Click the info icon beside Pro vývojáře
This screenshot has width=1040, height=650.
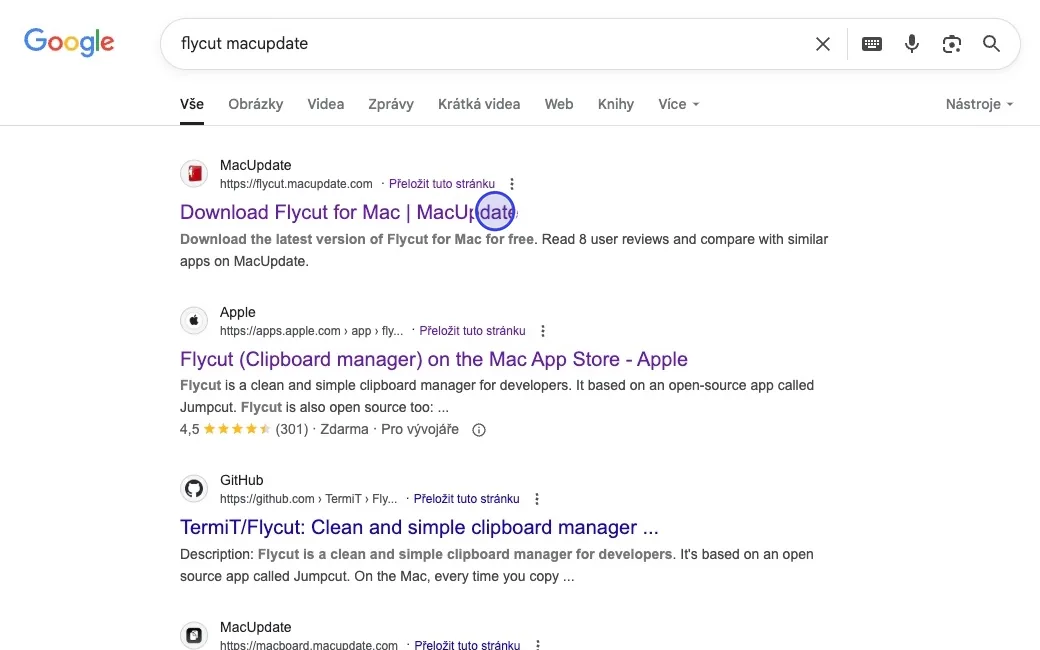click(478, 430)
